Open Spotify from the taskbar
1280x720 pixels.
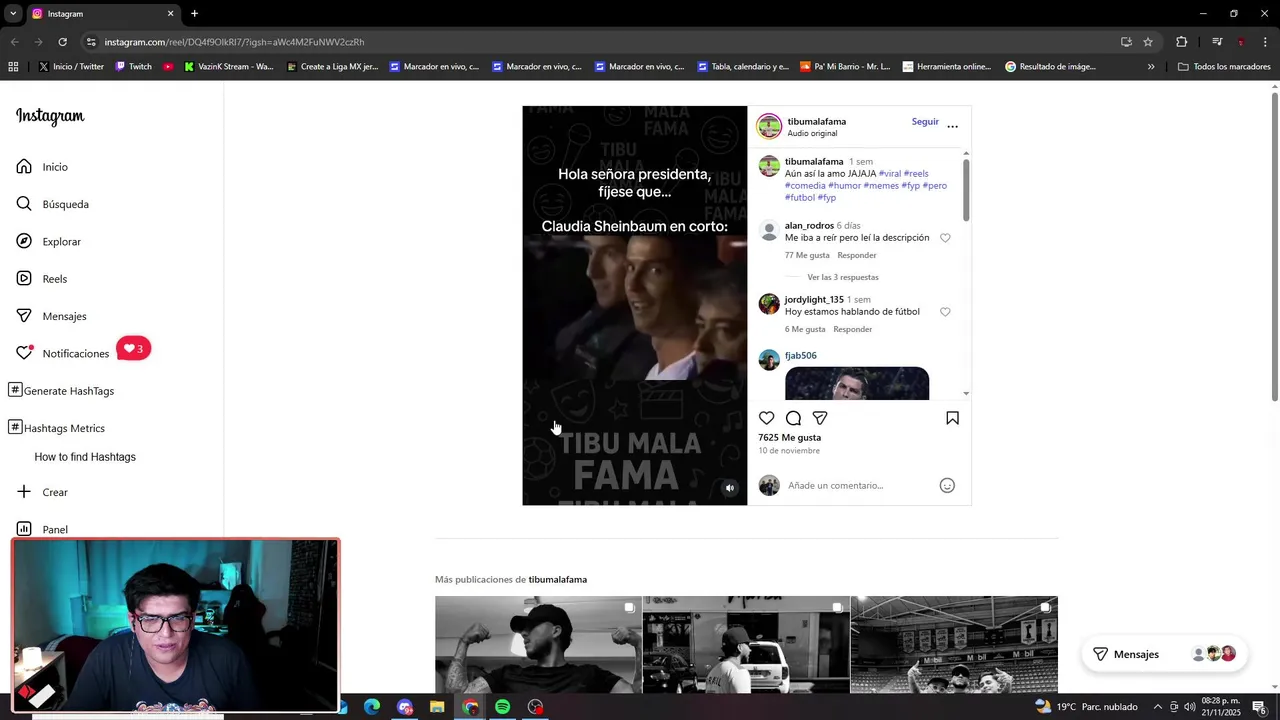coord(502,707)
